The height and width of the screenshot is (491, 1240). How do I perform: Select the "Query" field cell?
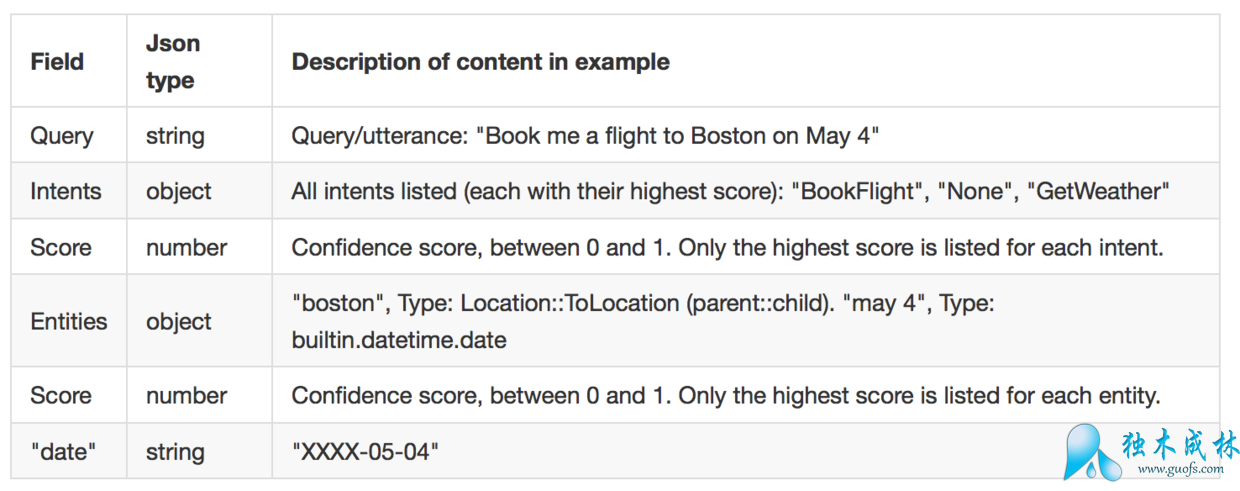pos(62,135)
